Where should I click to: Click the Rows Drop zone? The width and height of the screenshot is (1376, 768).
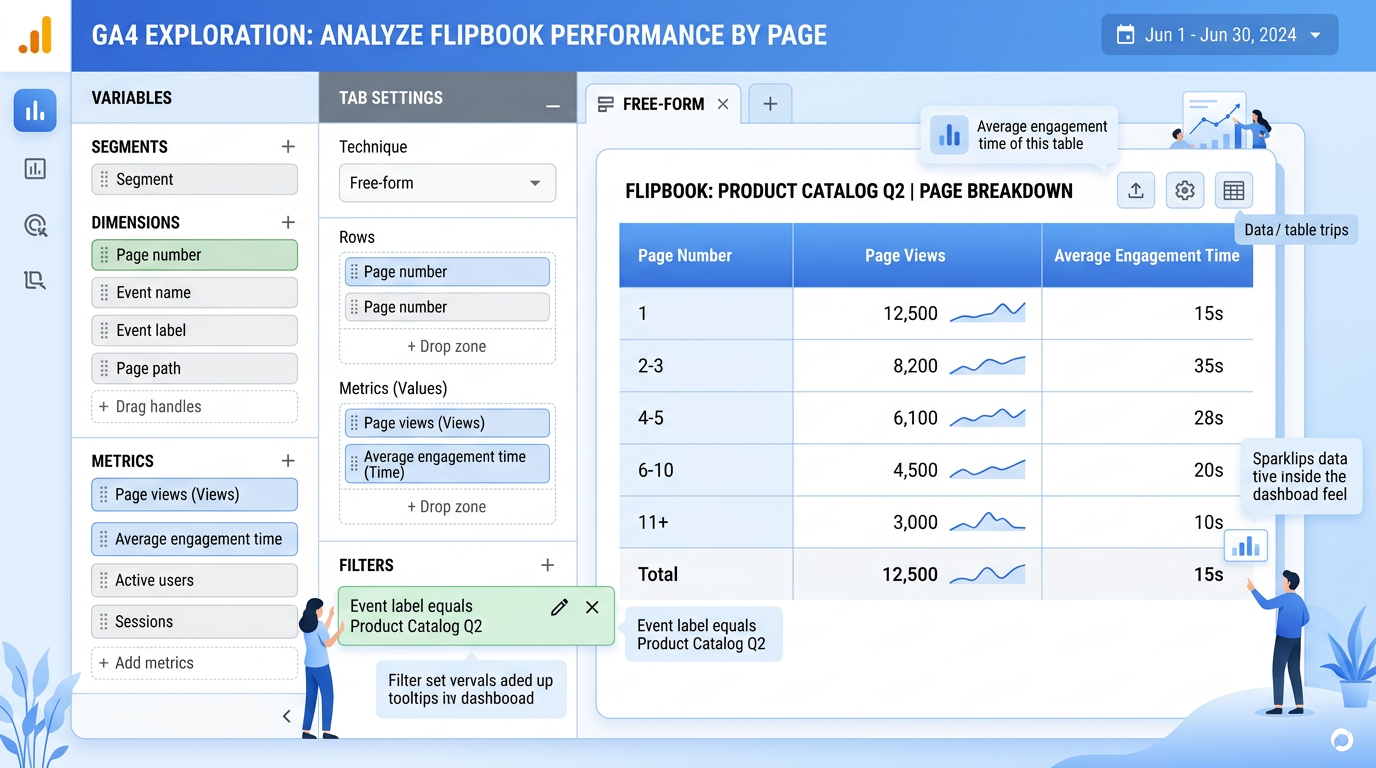[x=447, y=347]
